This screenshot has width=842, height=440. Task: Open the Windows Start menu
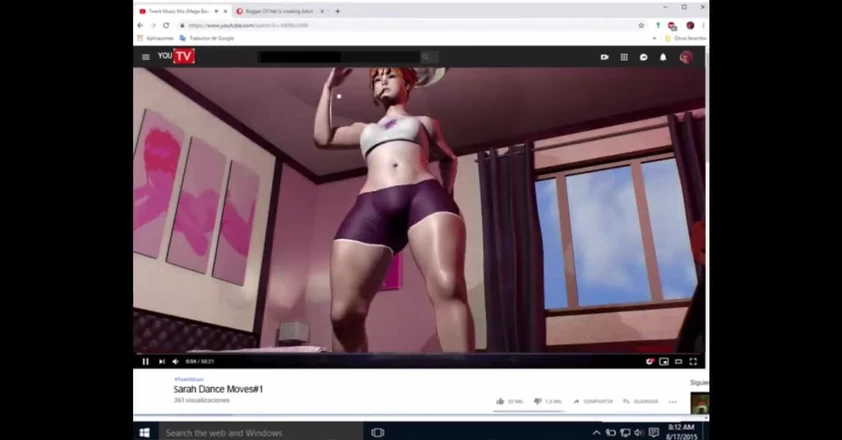pos(144,432)
